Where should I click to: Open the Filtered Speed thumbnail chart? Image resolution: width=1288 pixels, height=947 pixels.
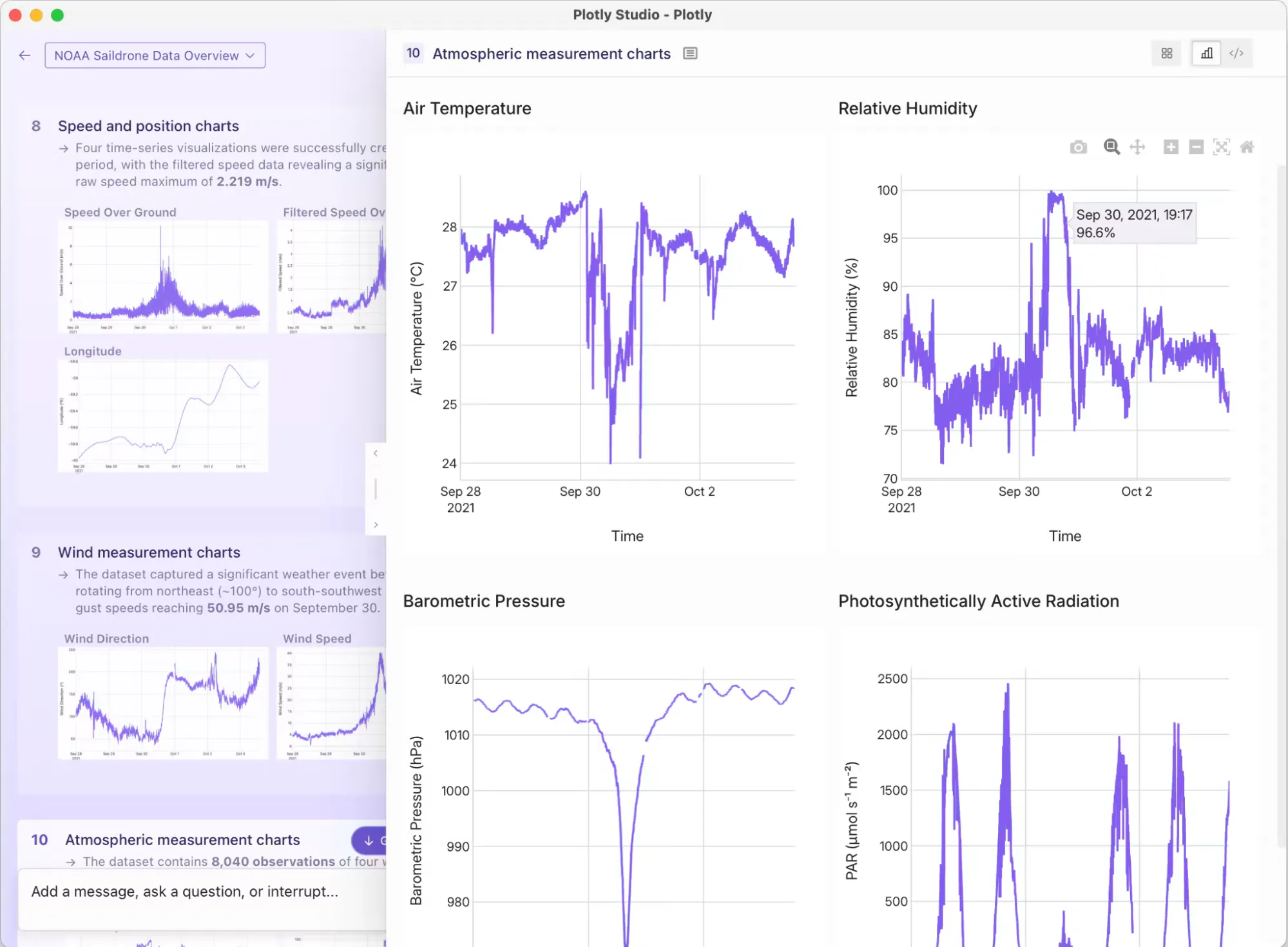pyautogui.click(x=332, y=277)
